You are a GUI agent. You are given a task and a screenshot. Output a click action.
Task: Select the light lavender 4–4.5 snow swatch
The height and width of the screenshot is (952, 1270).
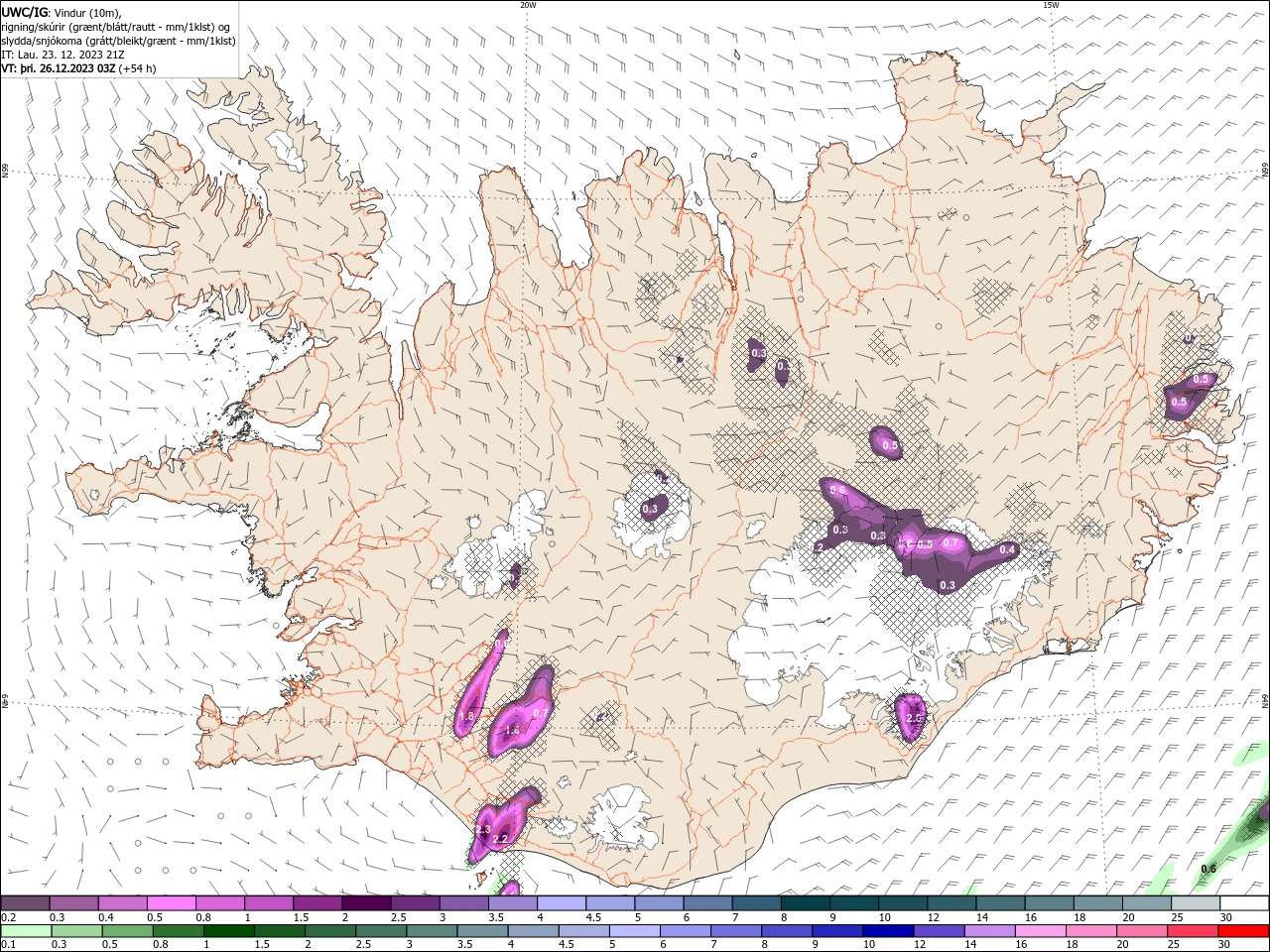coord(562,903)
